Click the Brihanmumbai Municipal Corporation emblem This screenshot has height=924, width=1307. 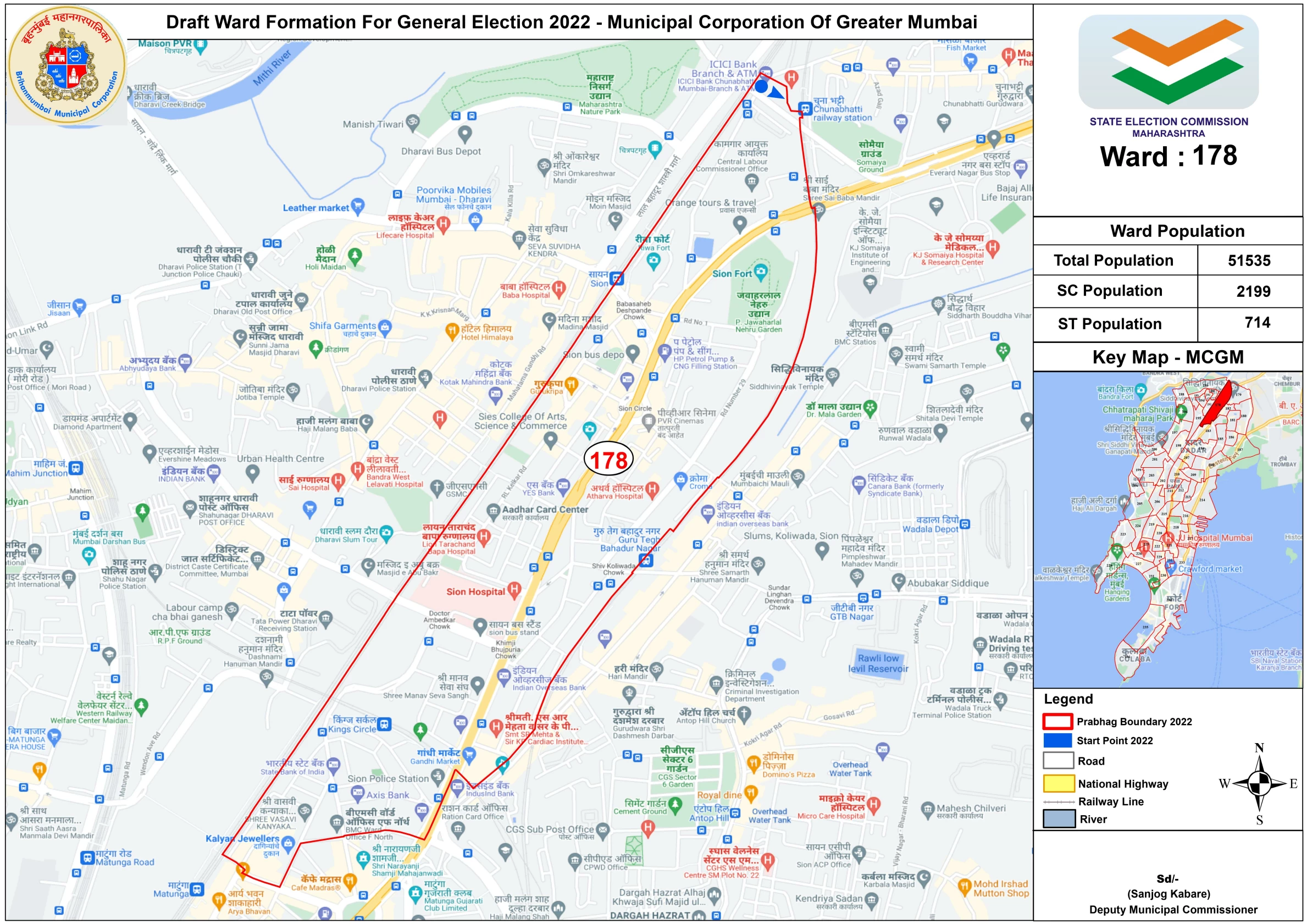(x=67, y=65)
